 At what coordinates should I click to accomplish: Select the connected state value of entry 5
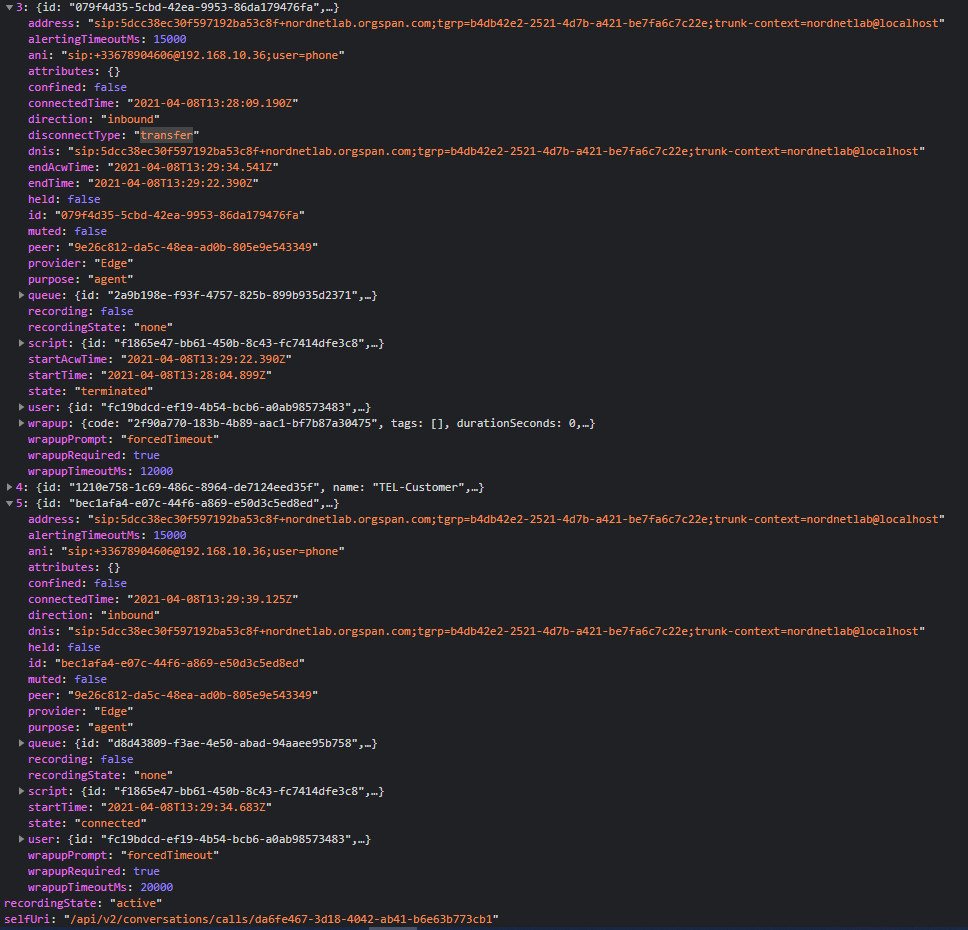110,823
